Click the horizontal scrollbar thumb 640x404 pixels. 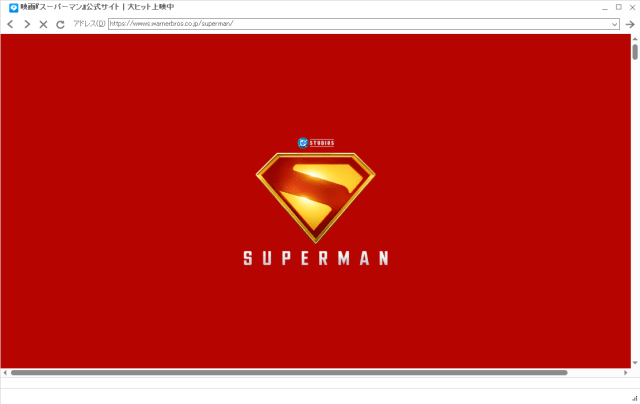coord(289,373)
